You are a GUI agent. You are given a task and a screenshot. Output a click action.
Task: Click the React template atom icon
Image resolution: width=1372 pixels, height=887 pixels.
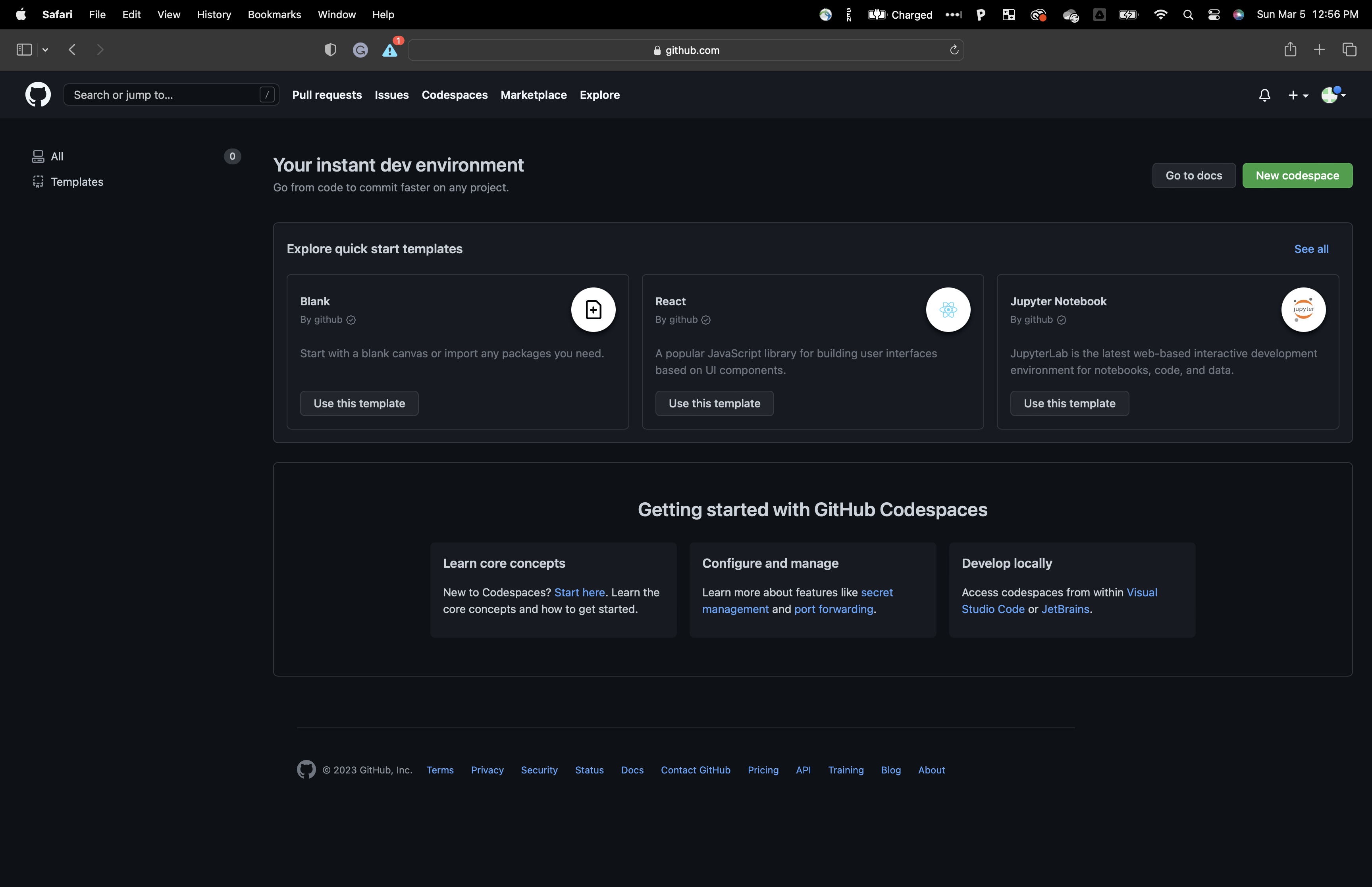click(948, 309)
